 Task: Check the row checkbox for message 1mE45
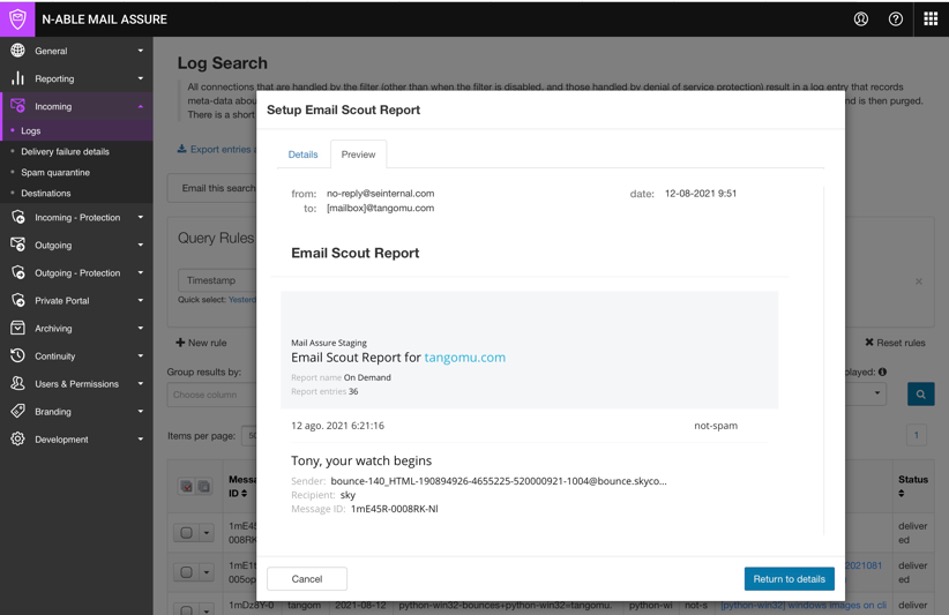point(187,532)
